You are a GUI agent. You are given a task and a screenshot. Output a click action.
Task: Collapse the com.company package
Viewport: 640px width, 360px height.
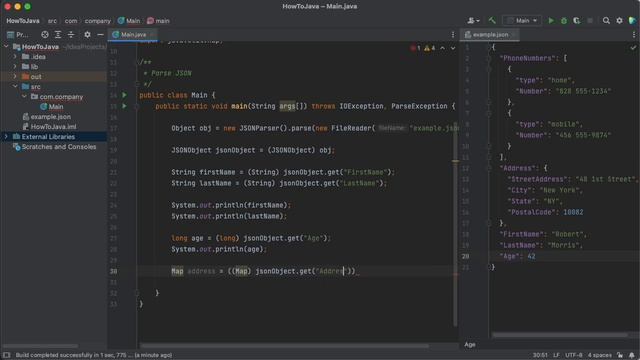tap(24, 97)
